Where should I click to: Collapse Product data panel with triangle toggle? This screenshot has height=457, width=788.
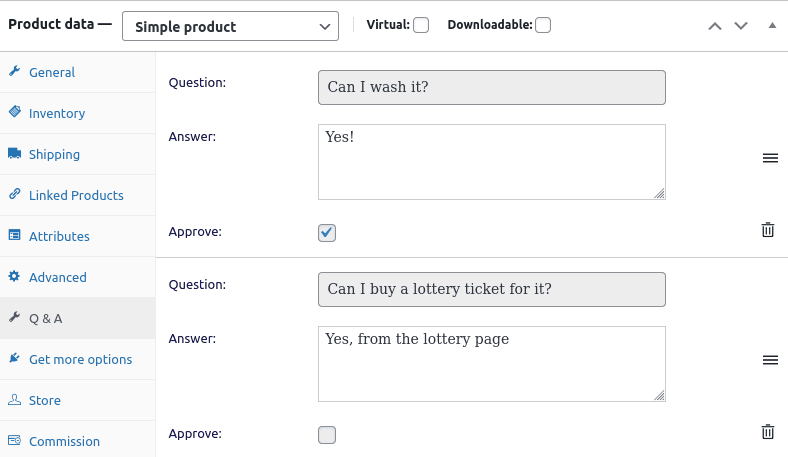tap(772, 25)
